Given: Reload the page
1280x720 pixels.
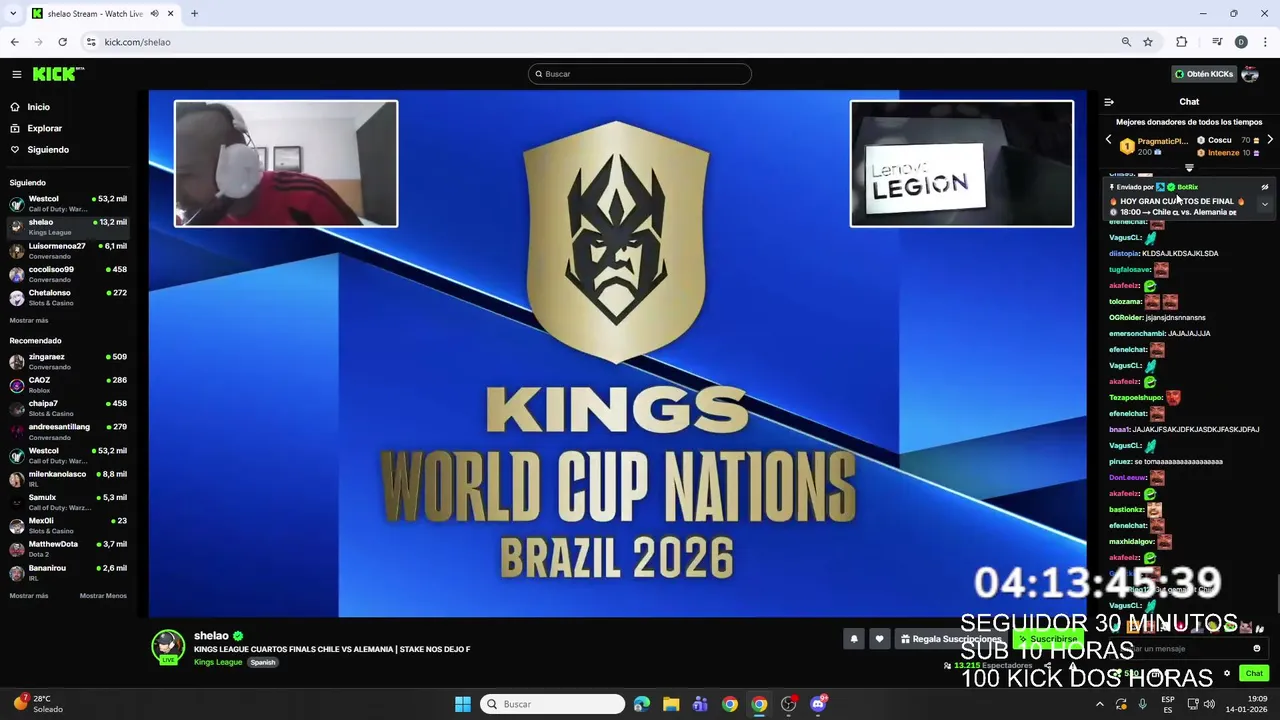Looking at the screenshot, I should 62,42.
